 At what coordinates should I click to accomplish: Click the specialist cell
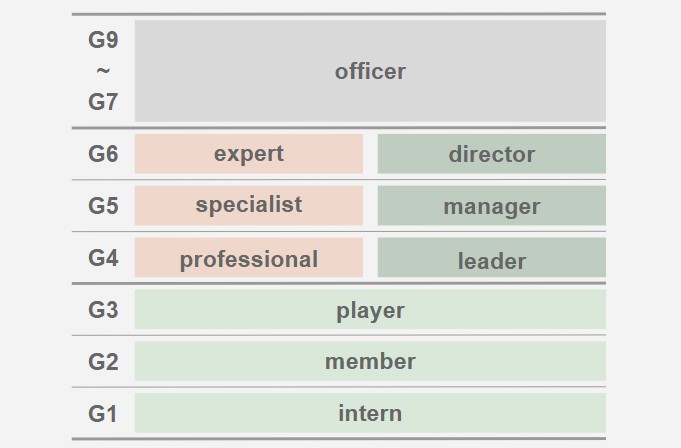[x=249, y=205]
